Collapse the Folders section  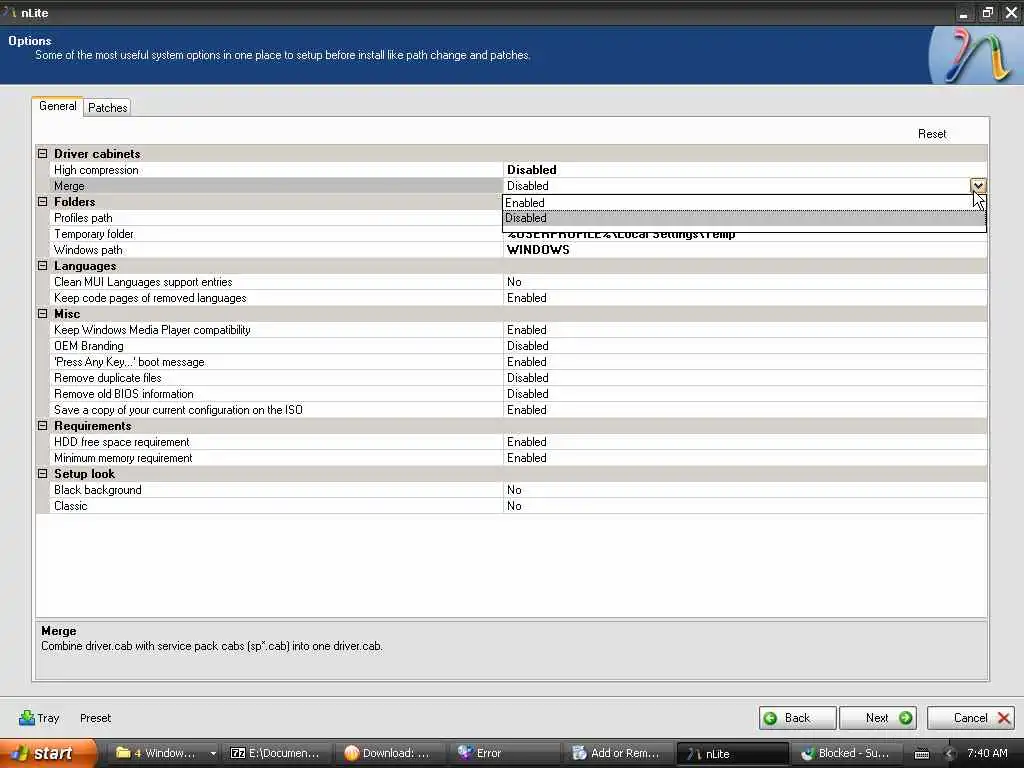click(x=42, y=202)
